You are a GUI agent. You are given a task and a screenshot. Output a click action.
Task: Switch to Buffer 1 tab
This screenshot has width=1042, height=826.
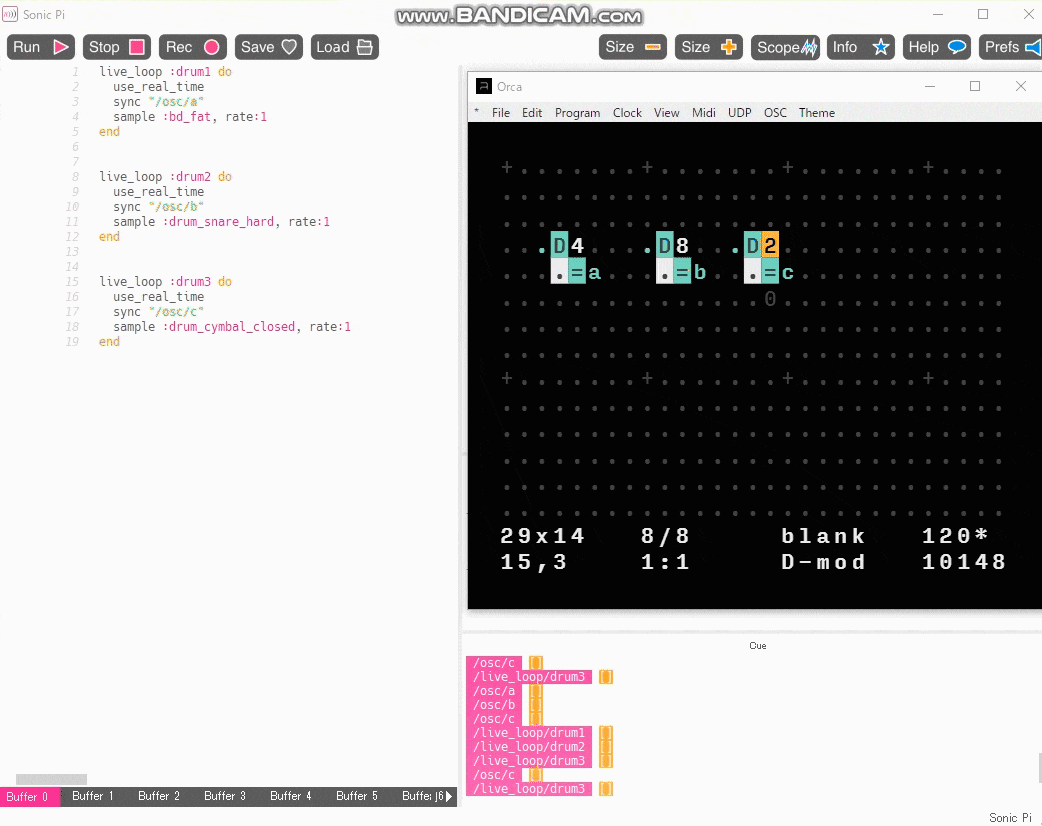[93, 796]
